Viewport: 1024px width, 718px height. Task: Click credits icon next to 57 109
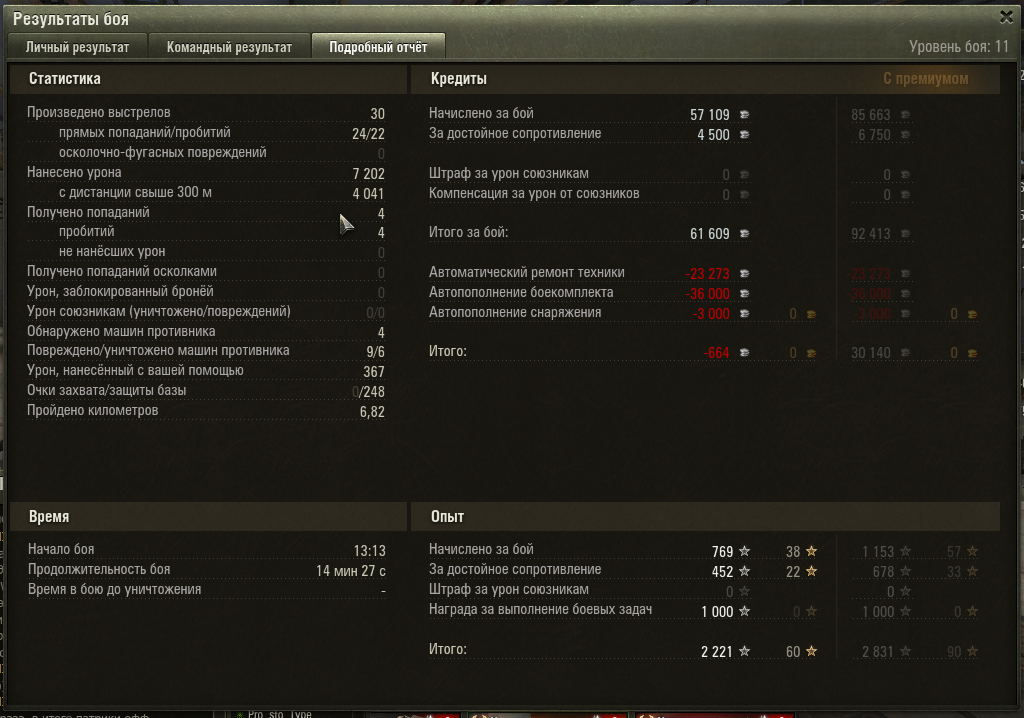click(x=744, y=114)
